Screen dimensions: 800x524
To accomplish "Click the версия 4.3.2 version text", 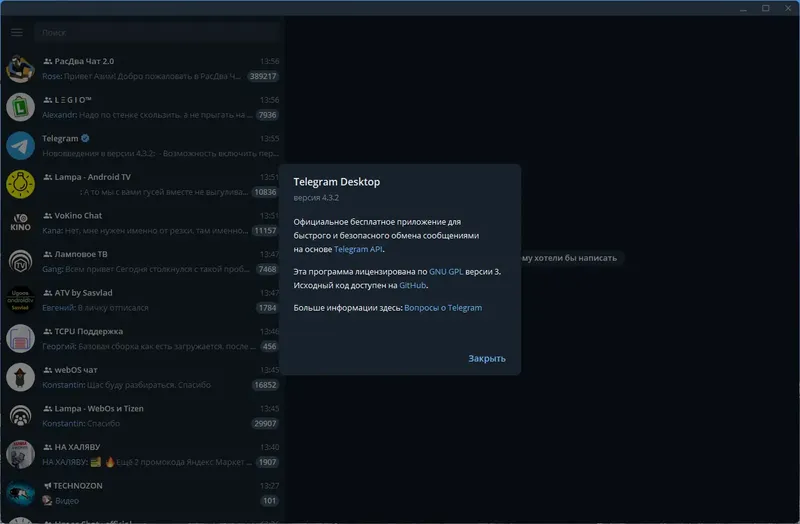I will (316, 197).
